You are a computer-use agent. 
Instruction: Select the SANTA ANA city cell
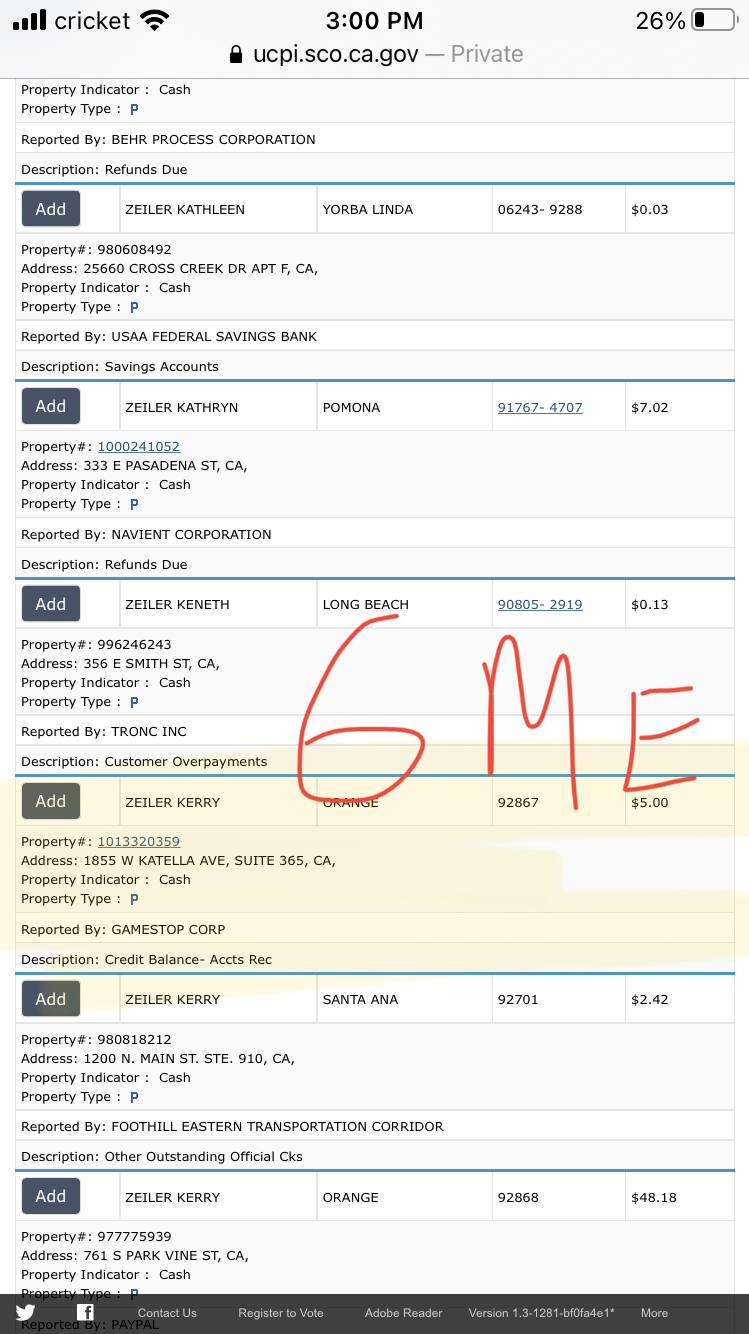405,999
